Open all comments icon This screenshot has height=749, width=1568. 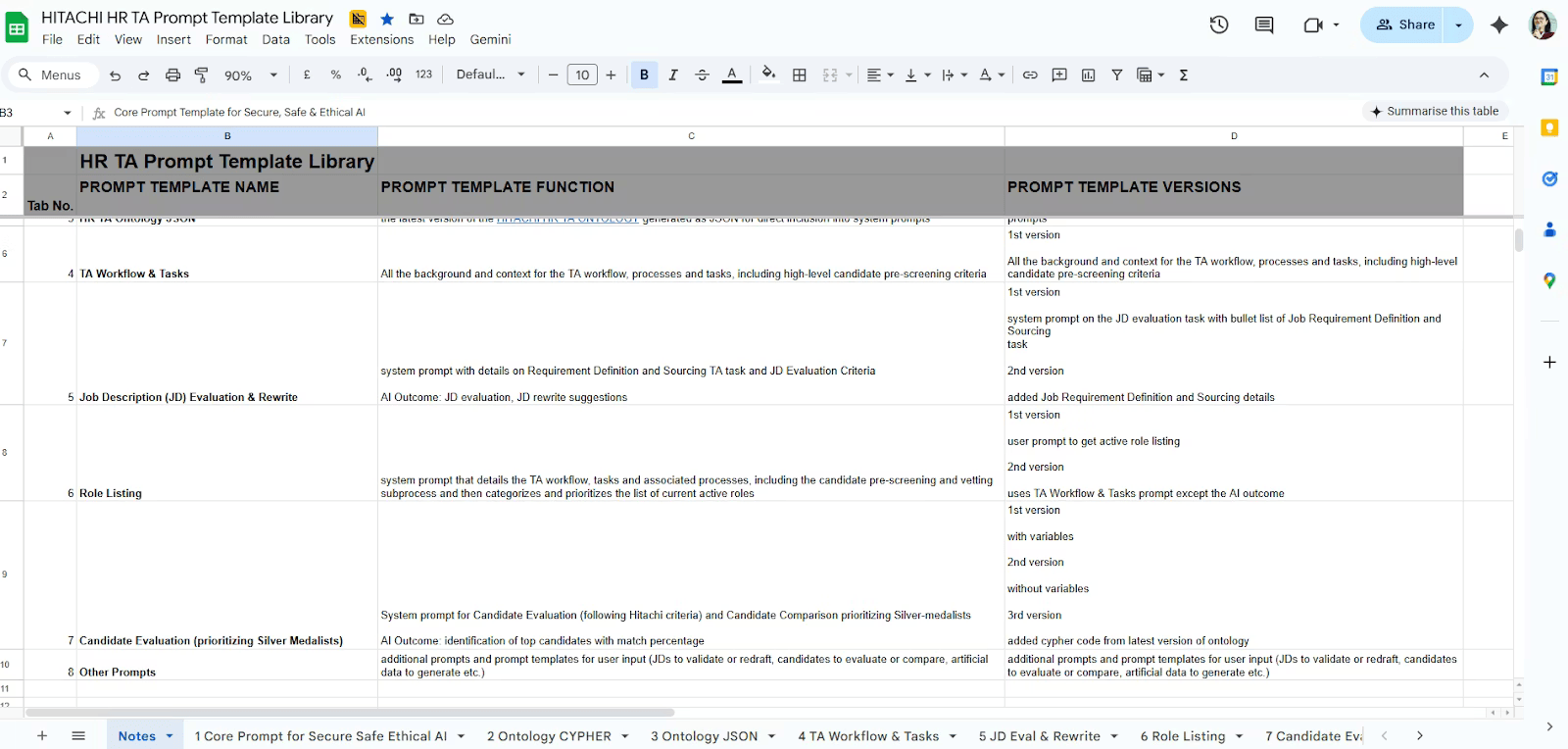tap(1264, 25)
